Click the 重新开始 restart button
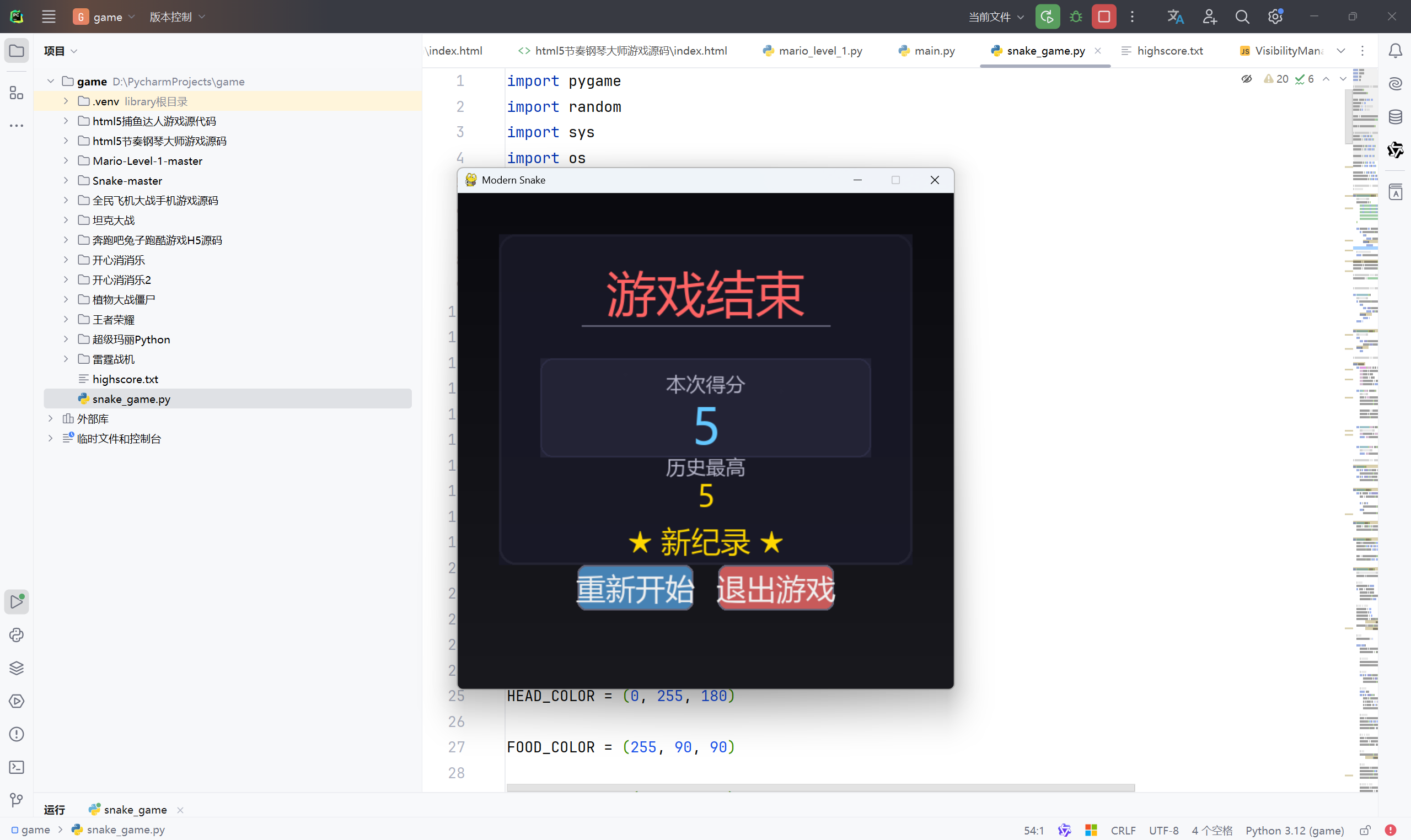The width and height of the screenshot is (1411, 840). tap(635, 588)
